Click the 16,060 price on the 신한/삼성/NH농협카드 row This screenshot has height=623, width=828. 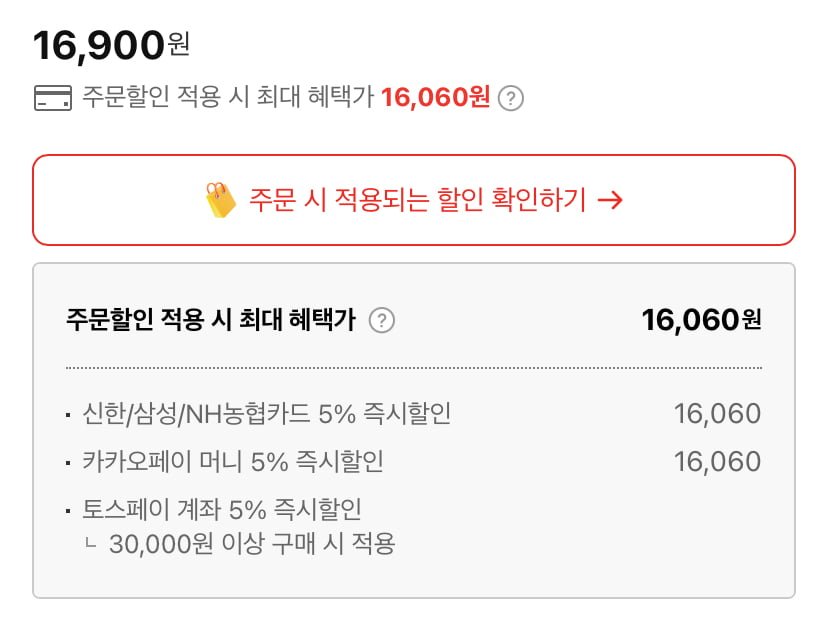point(717,413)
